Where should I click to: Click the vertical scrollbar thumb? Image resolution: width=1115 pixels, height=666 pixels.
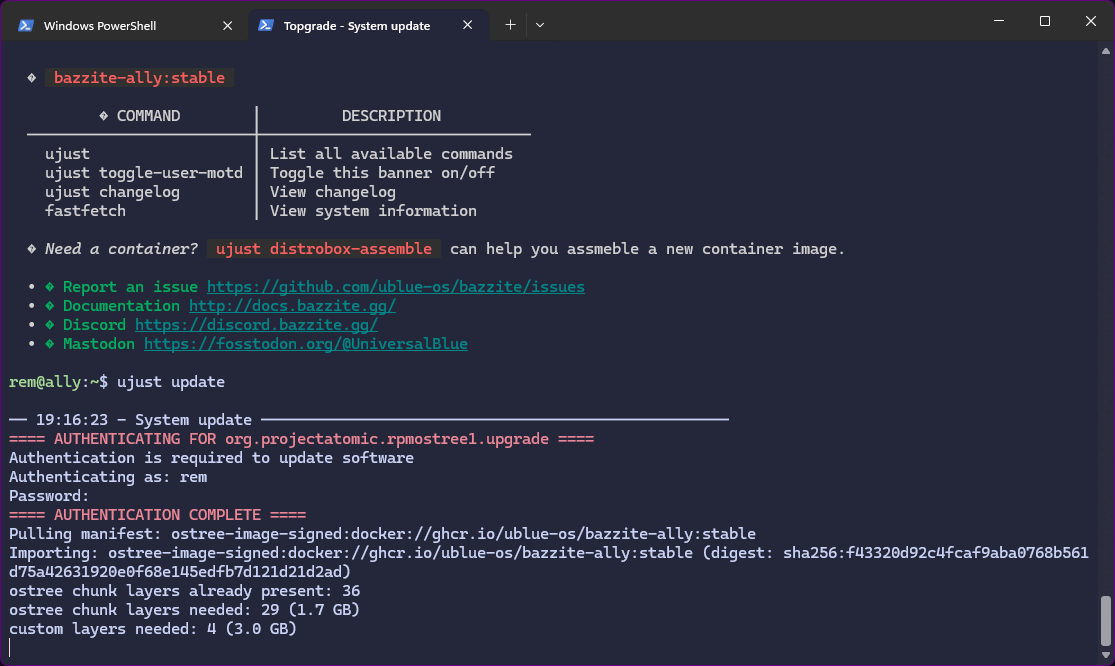pyautogui.click(x=1105, y=620)
